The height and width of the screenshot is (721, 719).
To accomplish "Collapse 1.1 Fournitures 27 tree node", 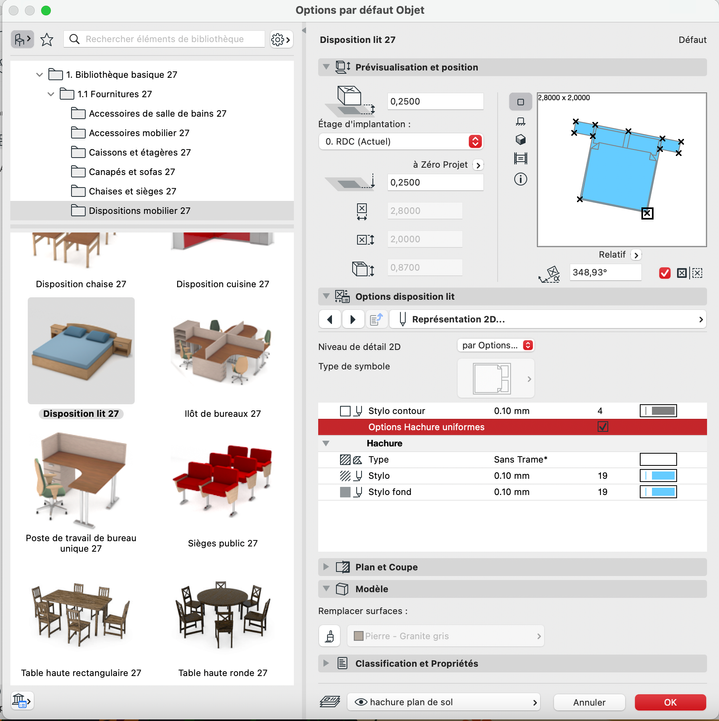I will pyautogui.click(x=51, y=94).
